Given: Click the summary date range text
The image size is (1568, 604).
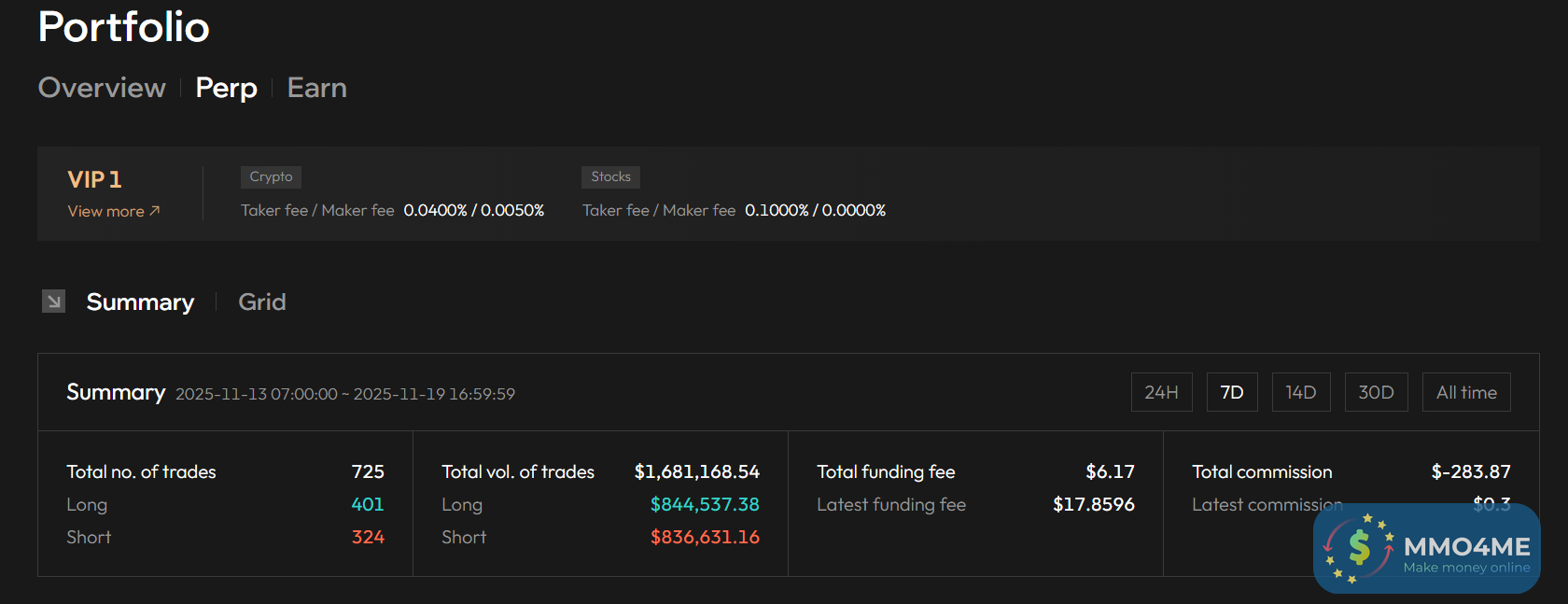Looking at the screenshot, I should (x=345, y=394).
